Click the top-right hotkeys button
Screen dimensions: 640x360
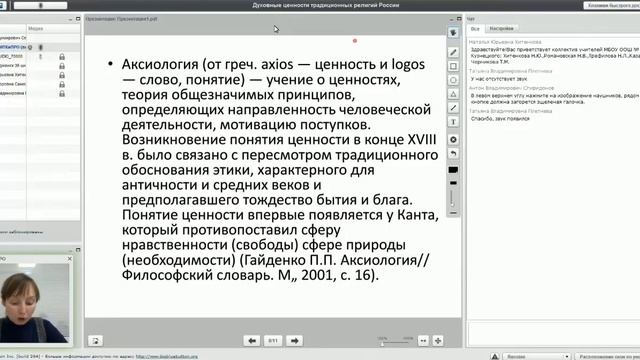click(x=611, y=5)
